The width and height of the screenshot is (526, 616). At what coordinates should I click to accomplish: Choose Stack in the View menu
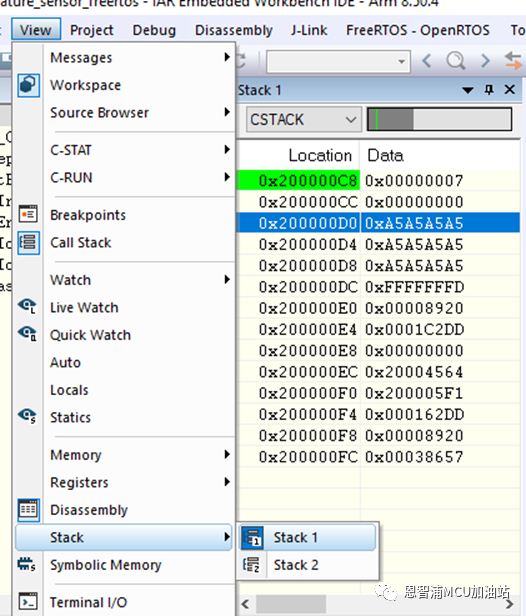pos(123,537)
